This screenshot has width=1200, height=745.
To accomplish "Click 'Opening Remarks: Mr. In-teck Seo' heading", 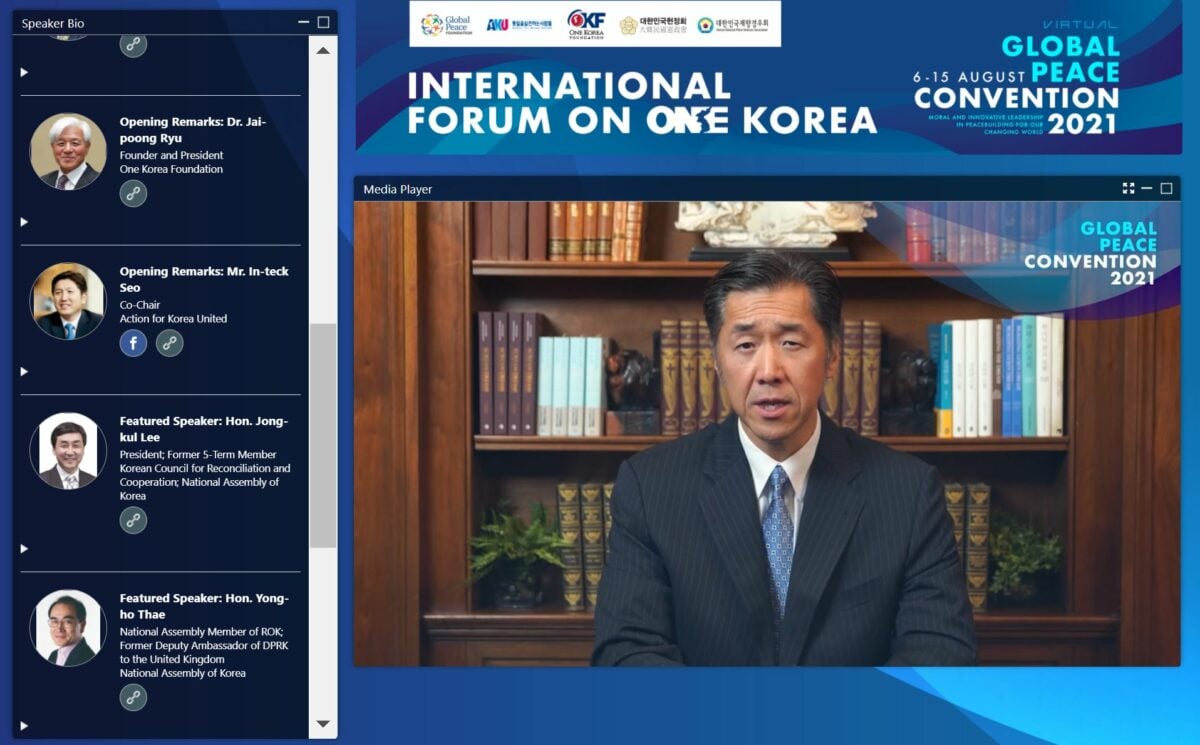I will point(204,279).
